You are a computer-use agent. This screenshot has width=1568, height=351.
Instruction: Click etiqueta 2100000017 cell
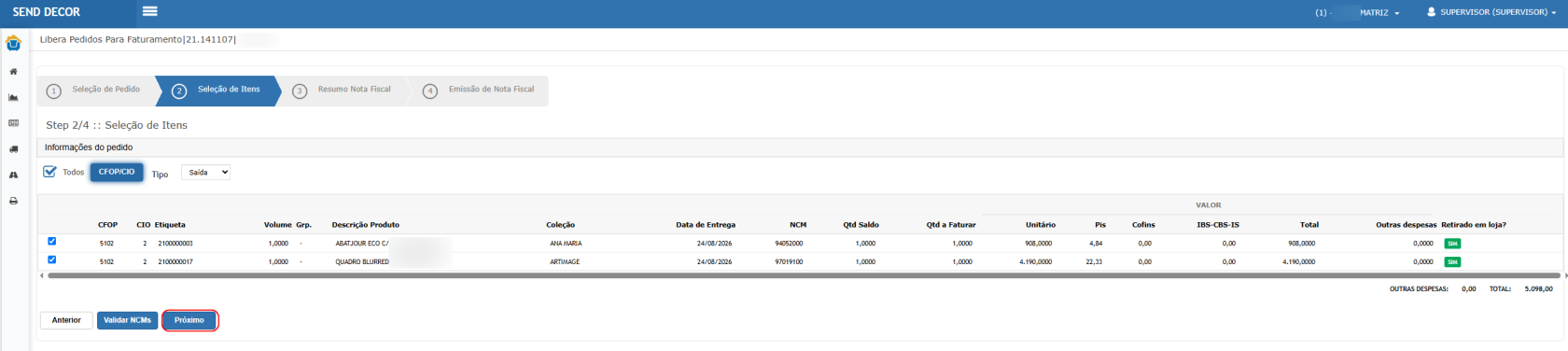coord(175,262)
